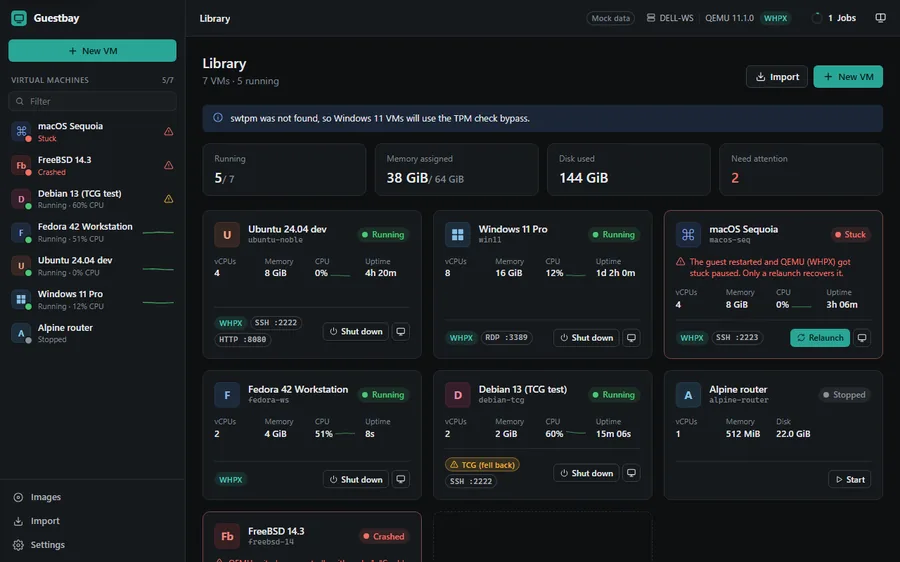Screen dimensions: 900x562
Task: Open the Images section
Action: (x=92, y=497)
